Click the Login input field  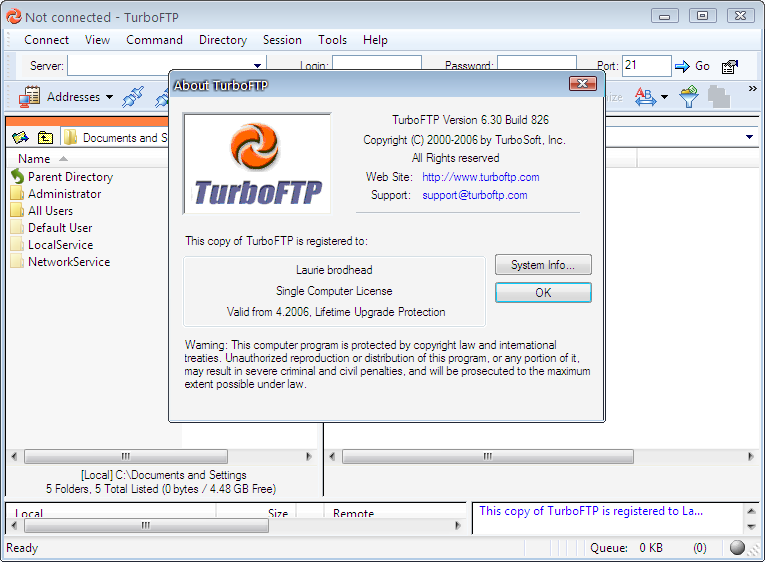[x=377, y=63]
